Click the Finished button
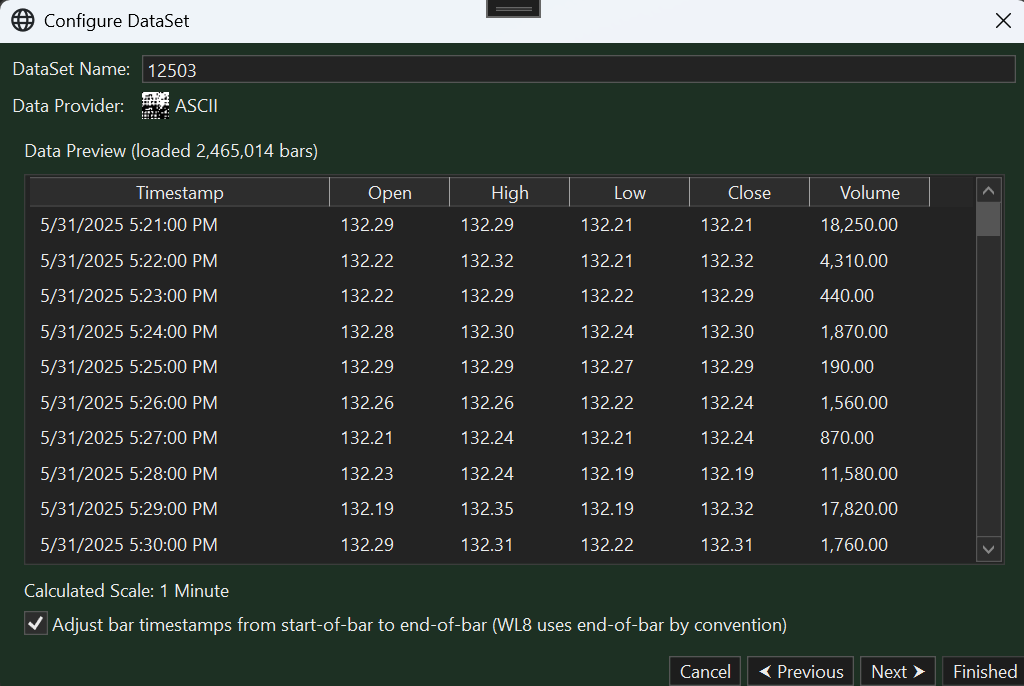 [x=984, y=672]
